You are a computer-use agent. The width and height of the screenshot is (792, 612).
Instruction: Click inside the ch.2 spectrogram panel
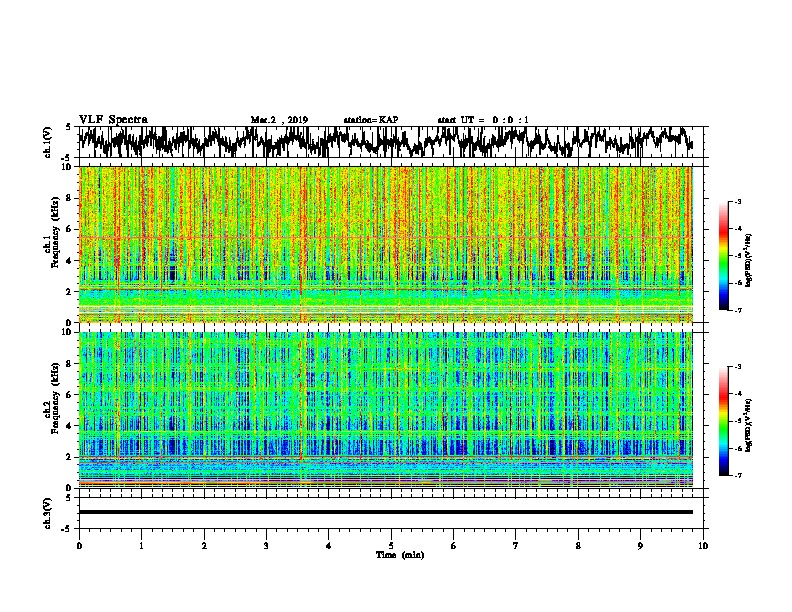pyautogui.click(x=385, y=410)
